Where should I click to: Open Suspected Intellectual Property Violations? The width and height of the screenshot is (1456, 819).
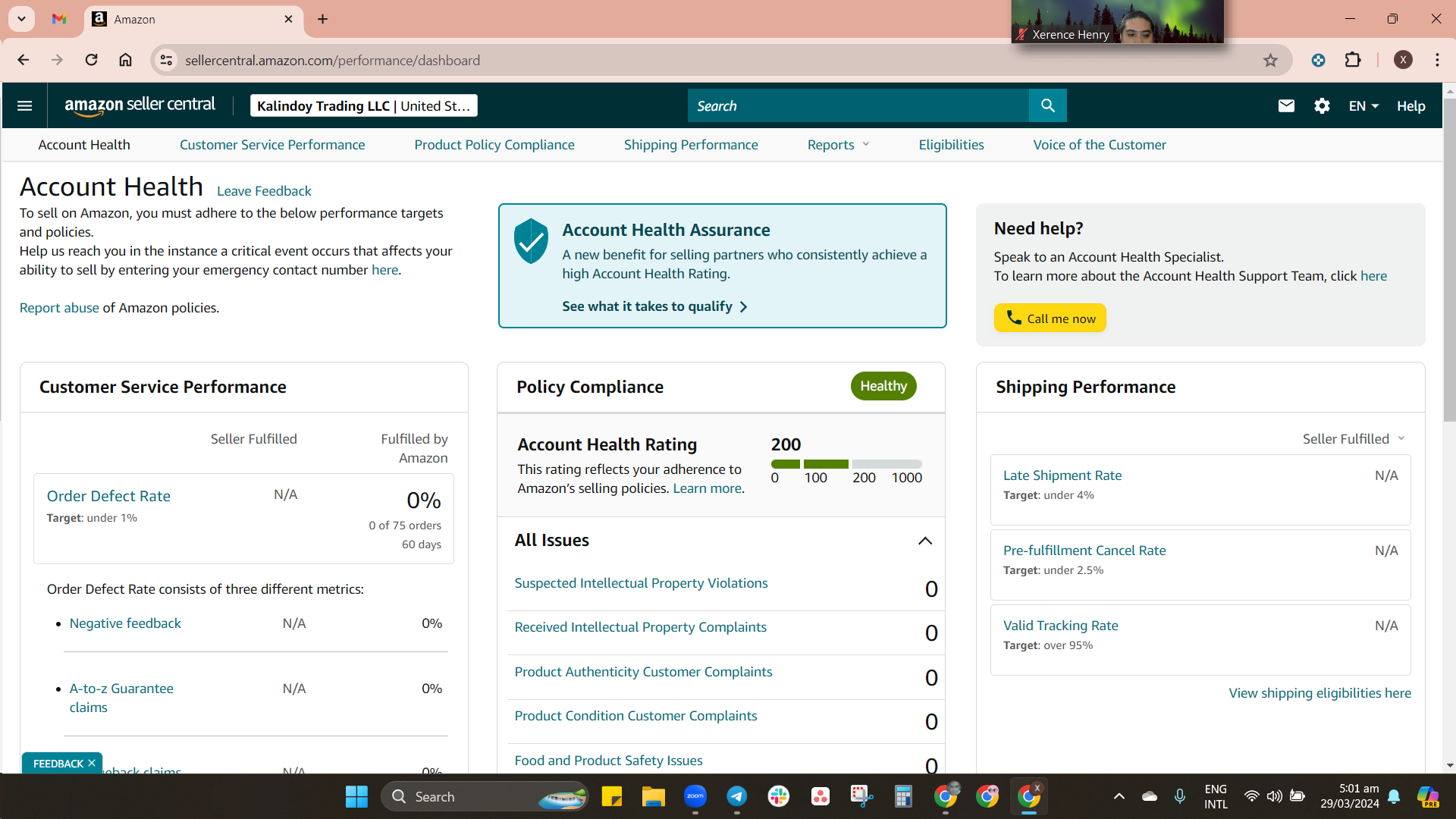point(641,583)
